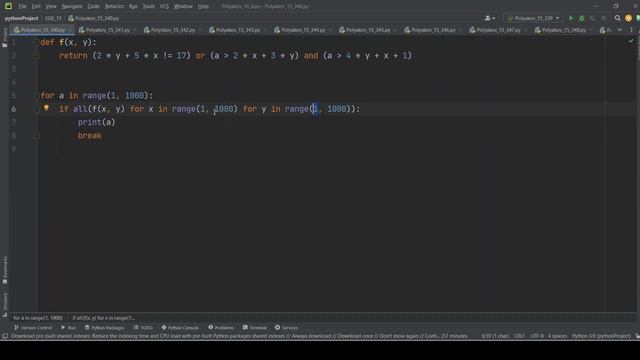Screen dimensions: 640x360
Task: Open the Polyakov_15_339 run configuration dropdown
Action: 533,18
